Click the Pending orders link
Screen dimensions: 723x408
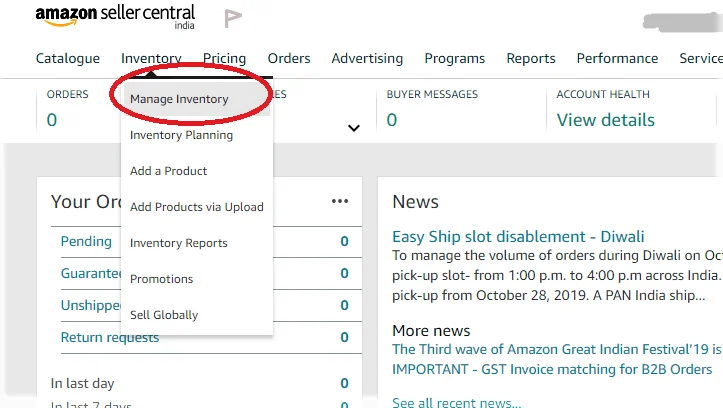86,241
